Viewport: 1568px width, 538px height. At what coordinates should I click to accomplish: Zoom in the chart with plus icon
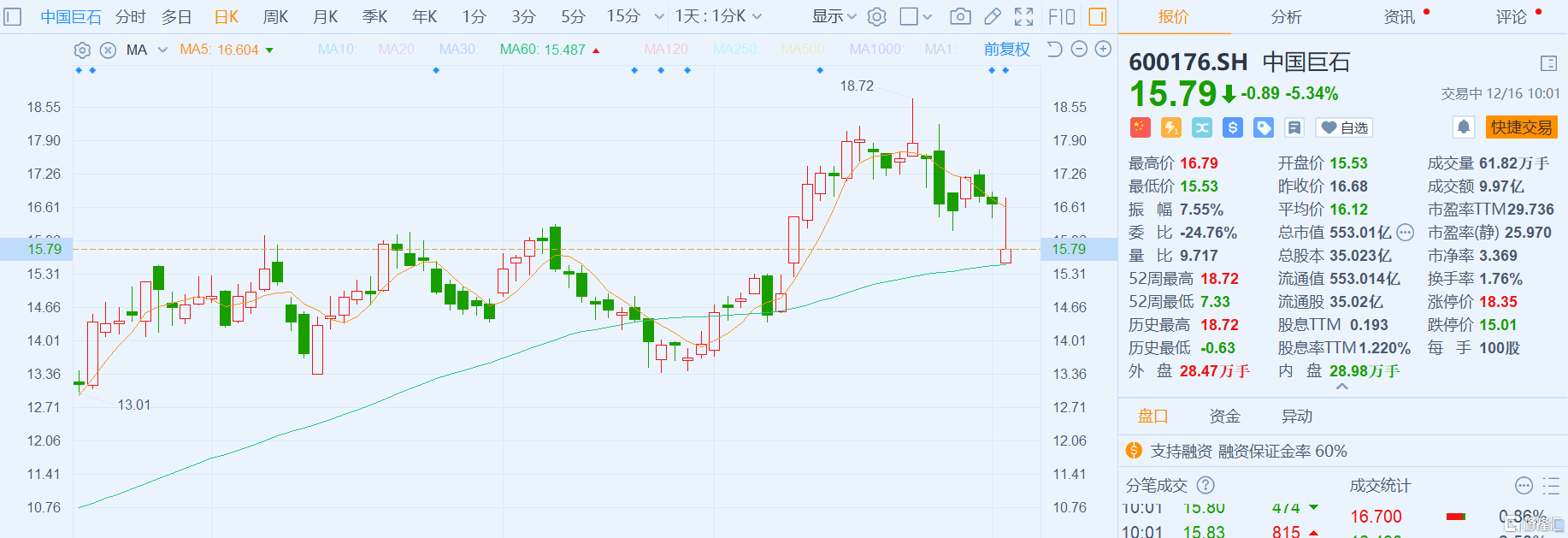[1104, 50]
